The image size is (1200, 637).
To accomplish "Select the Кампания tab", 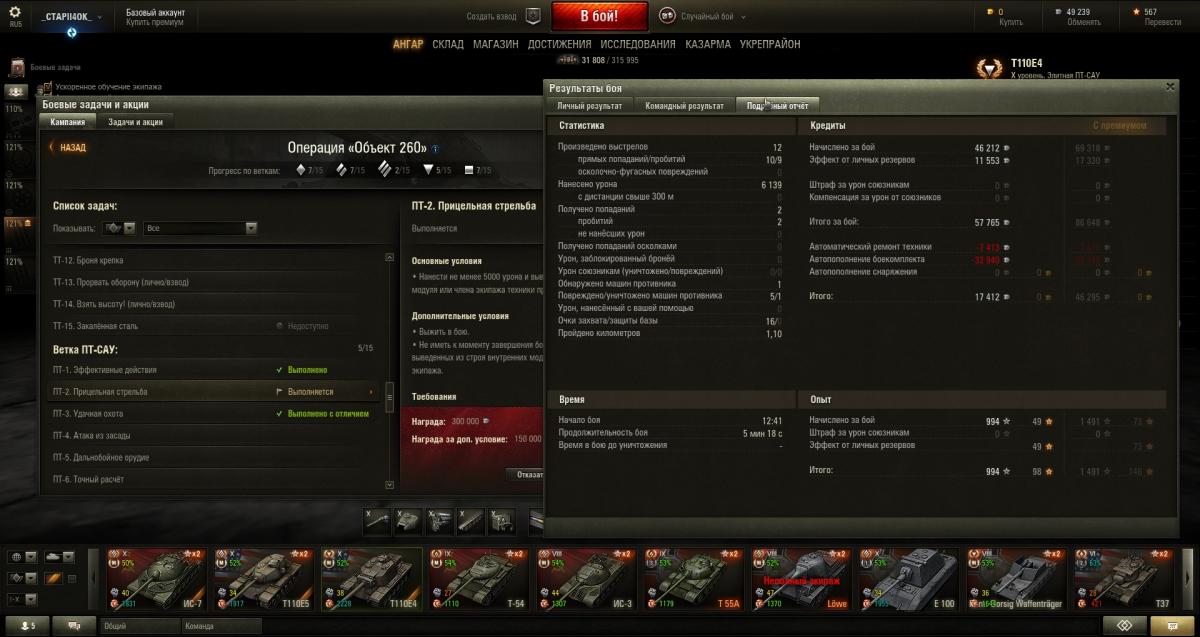I will pyautogui.click(x=68, y=121).
